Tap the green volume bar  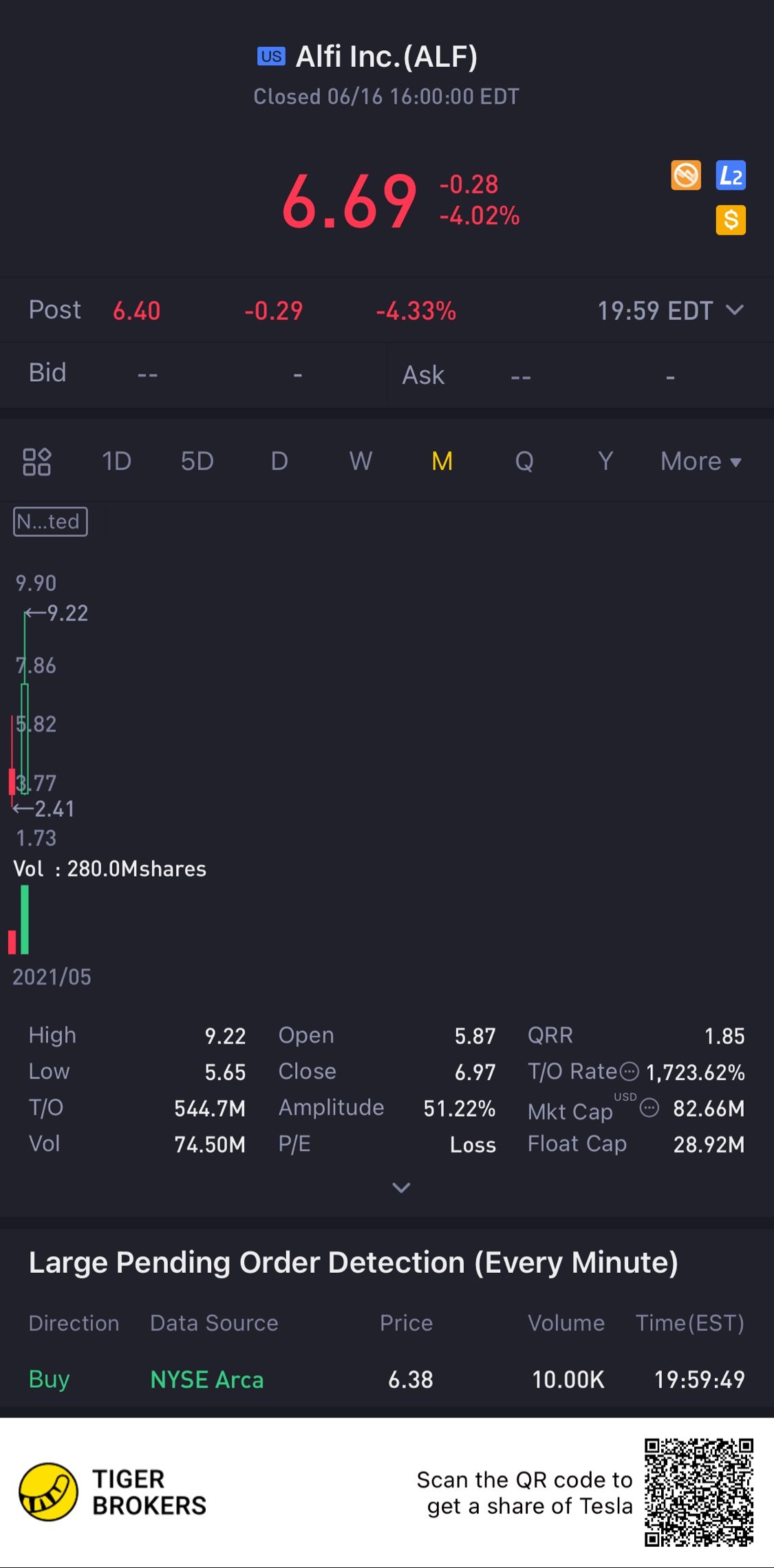pyautogui.click(x=25, y=919)
